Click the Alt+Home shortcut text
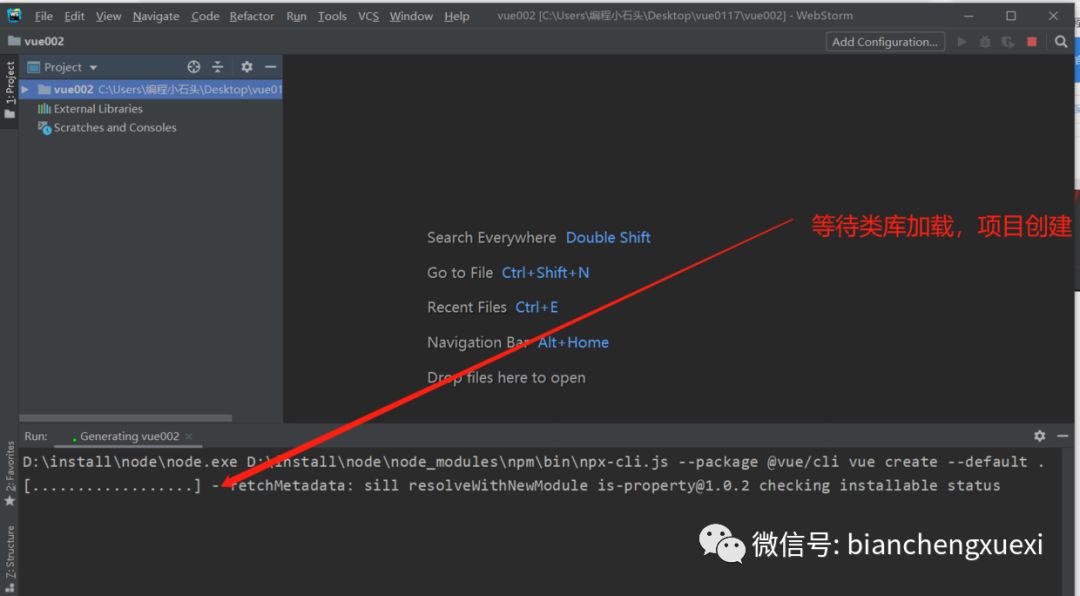 point(573,342)
